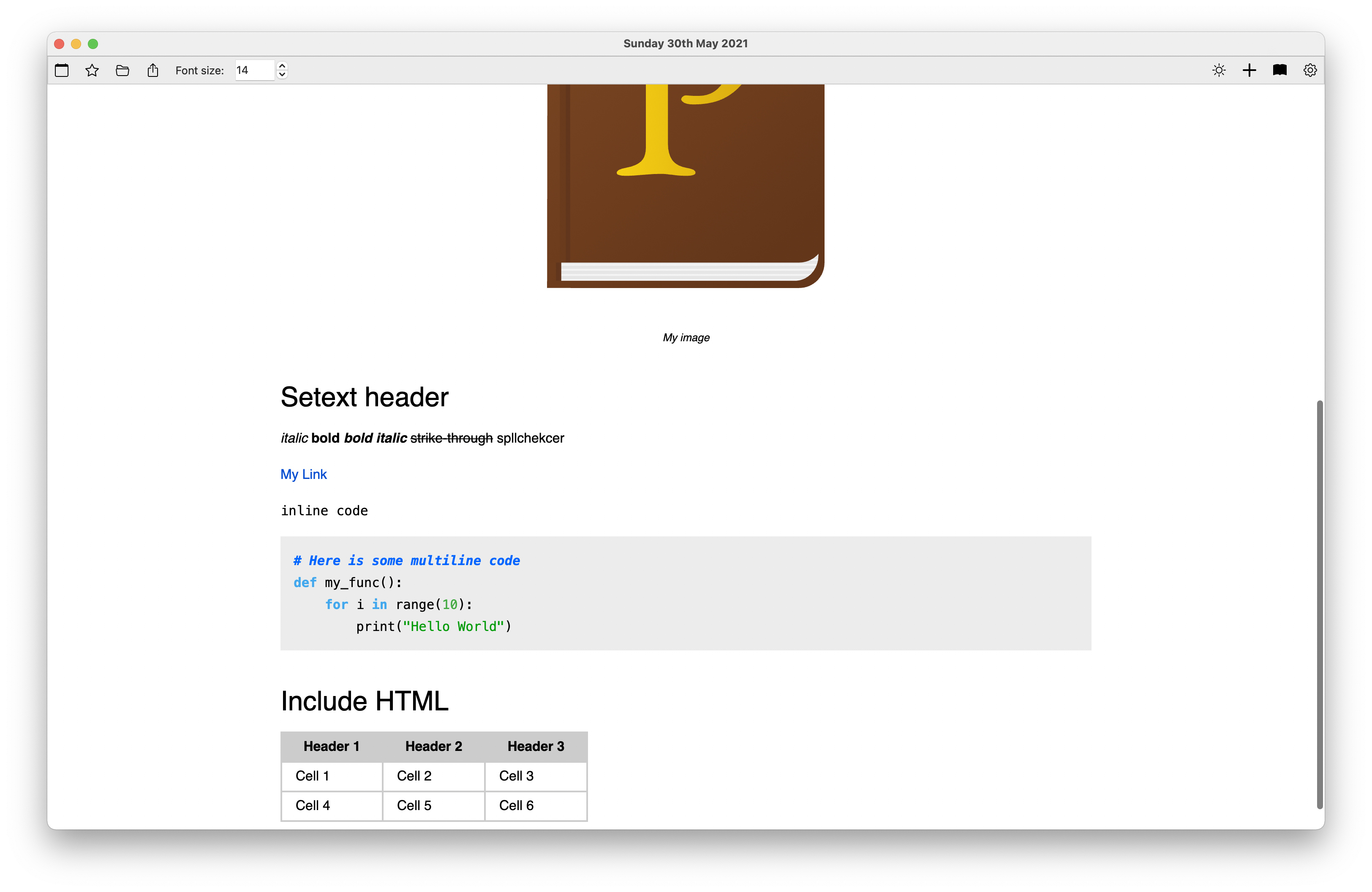
Task: Toggle the sun light/dark mode icon
Action: click(1219, 70)
